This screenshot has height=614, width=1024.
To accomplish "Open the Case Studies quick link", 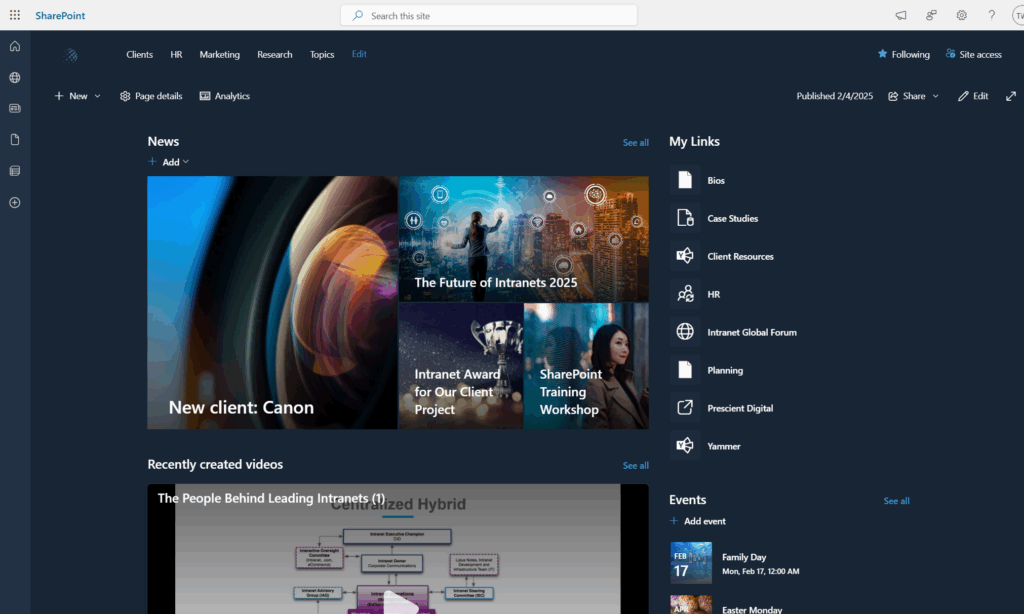I will [732, 218].
